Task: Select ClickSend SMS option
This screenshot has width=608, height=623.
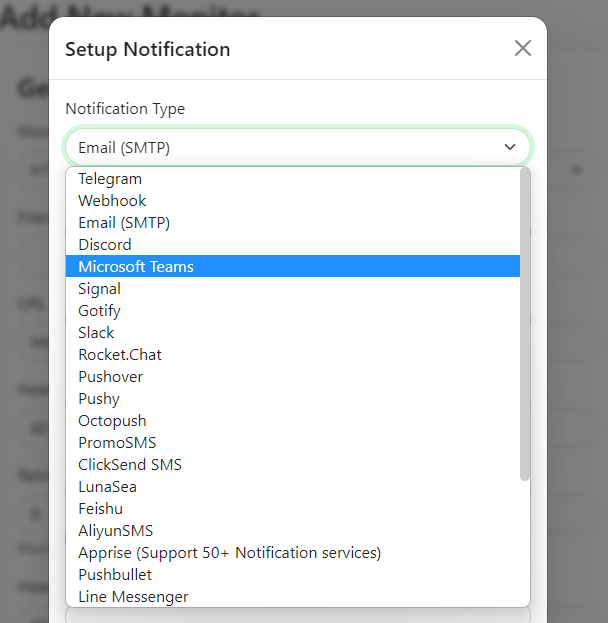Action: pos(130,465)
